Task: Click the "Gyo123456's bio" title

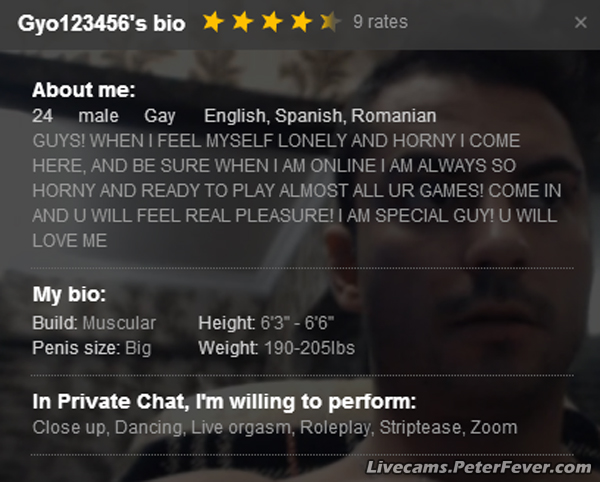Action: tap(101, 23)
